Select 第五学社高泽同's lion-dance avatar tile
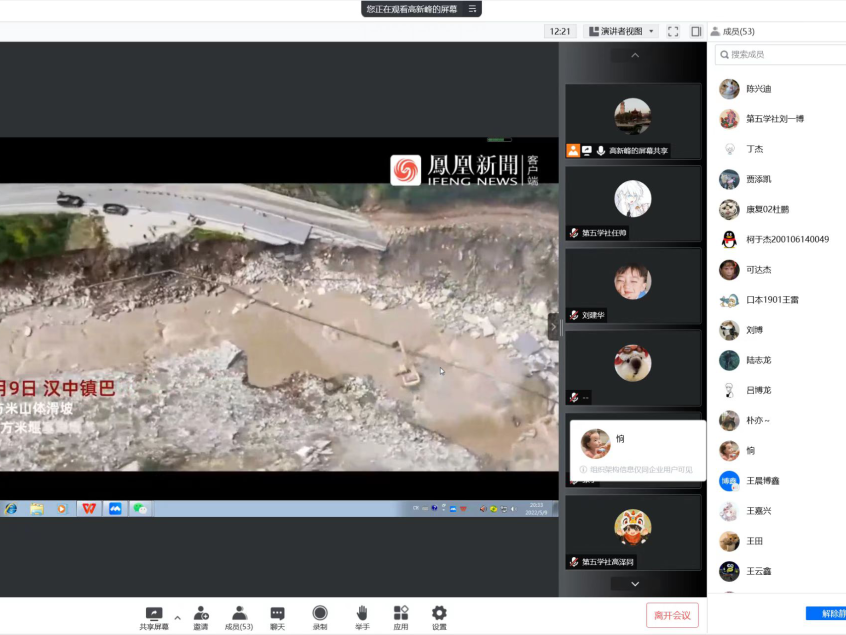 click(x=633, y=532)
